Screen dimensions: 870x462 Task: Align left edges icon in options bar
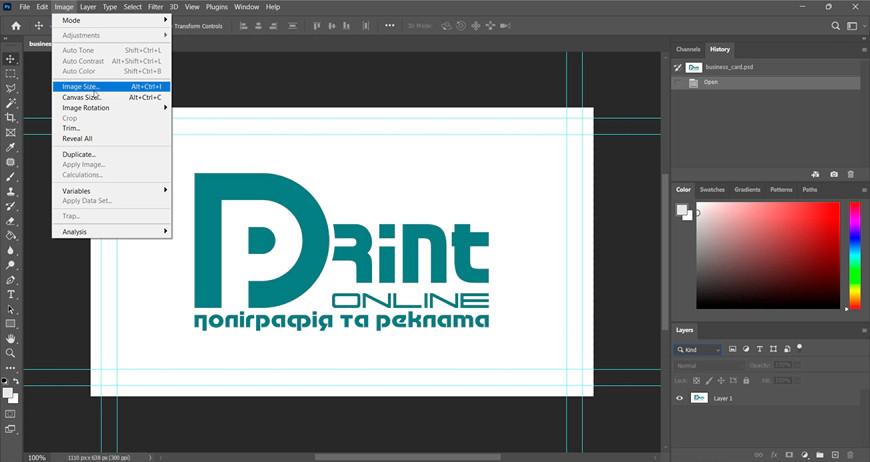pyautogui.click(x=244, y=26)
